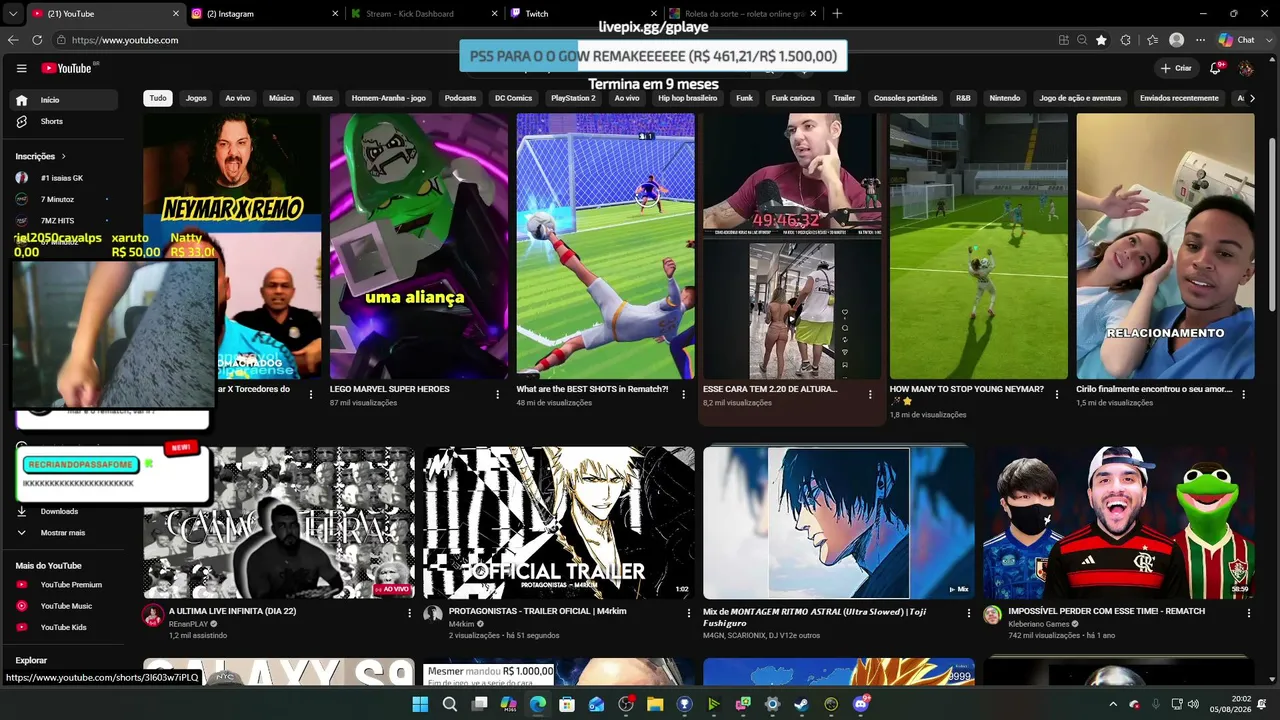Show hidden system tray icons

pyautogui.click(x=1113, y=704)
